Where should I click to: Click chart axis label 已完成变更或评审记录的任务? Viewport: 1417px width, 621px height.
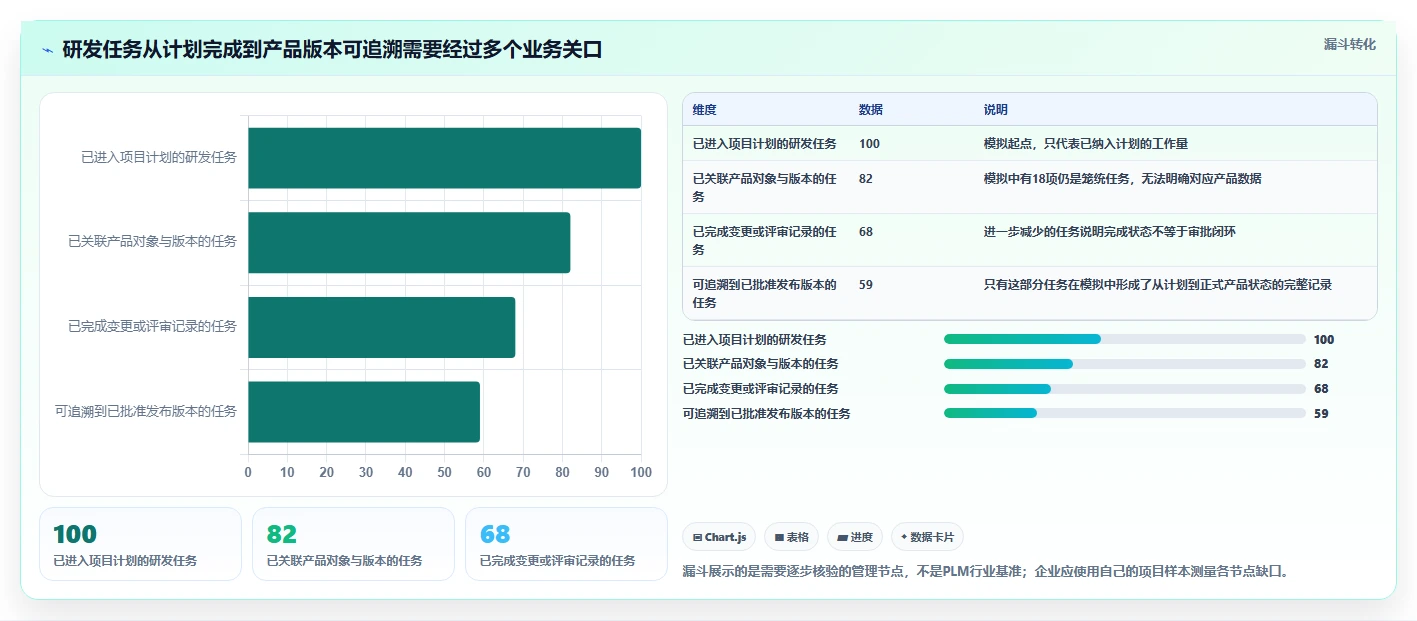coord(152,326)
